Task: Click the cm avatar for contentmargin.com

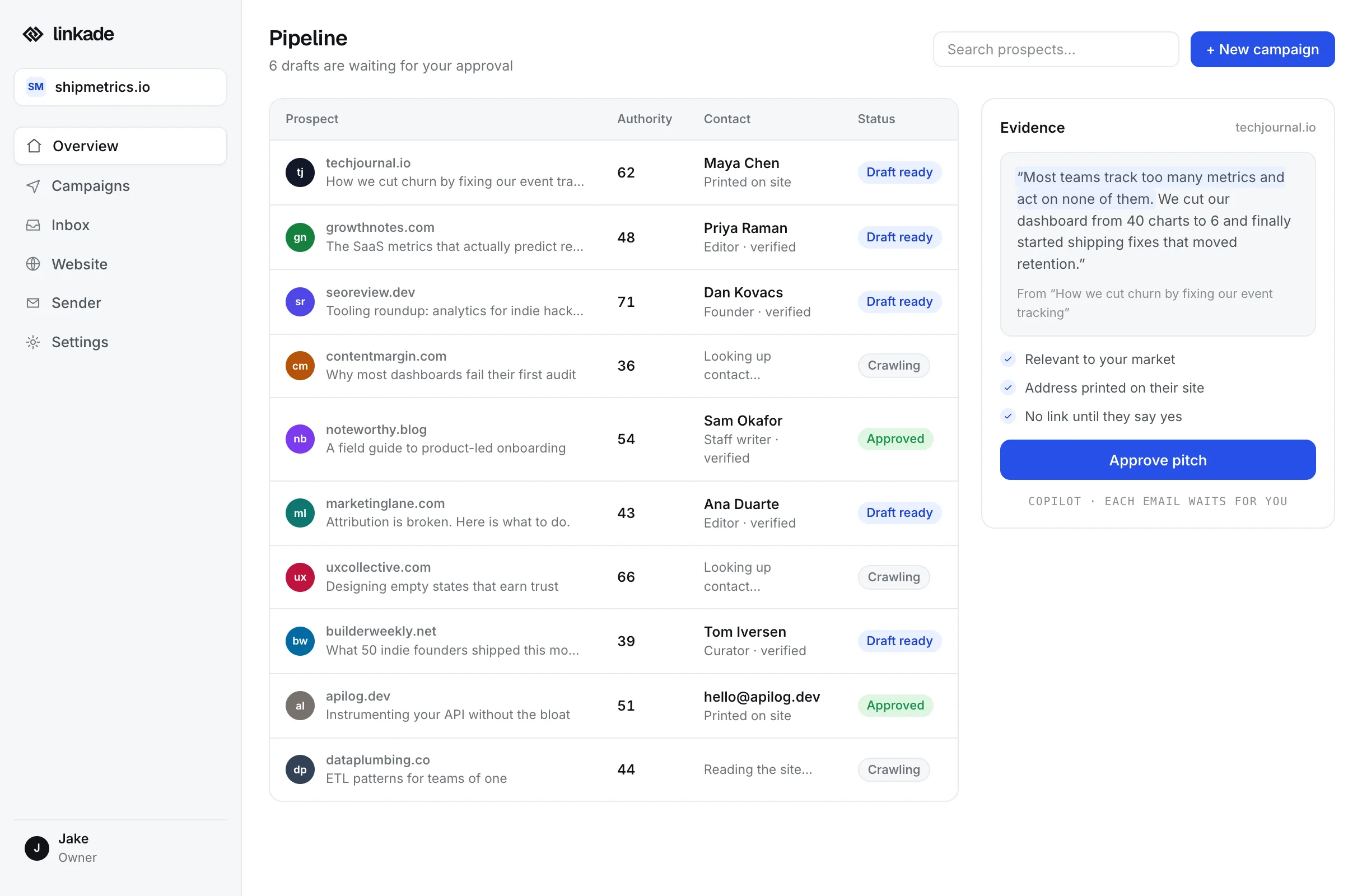Action: pyautogui.click(x=300, y=366)
